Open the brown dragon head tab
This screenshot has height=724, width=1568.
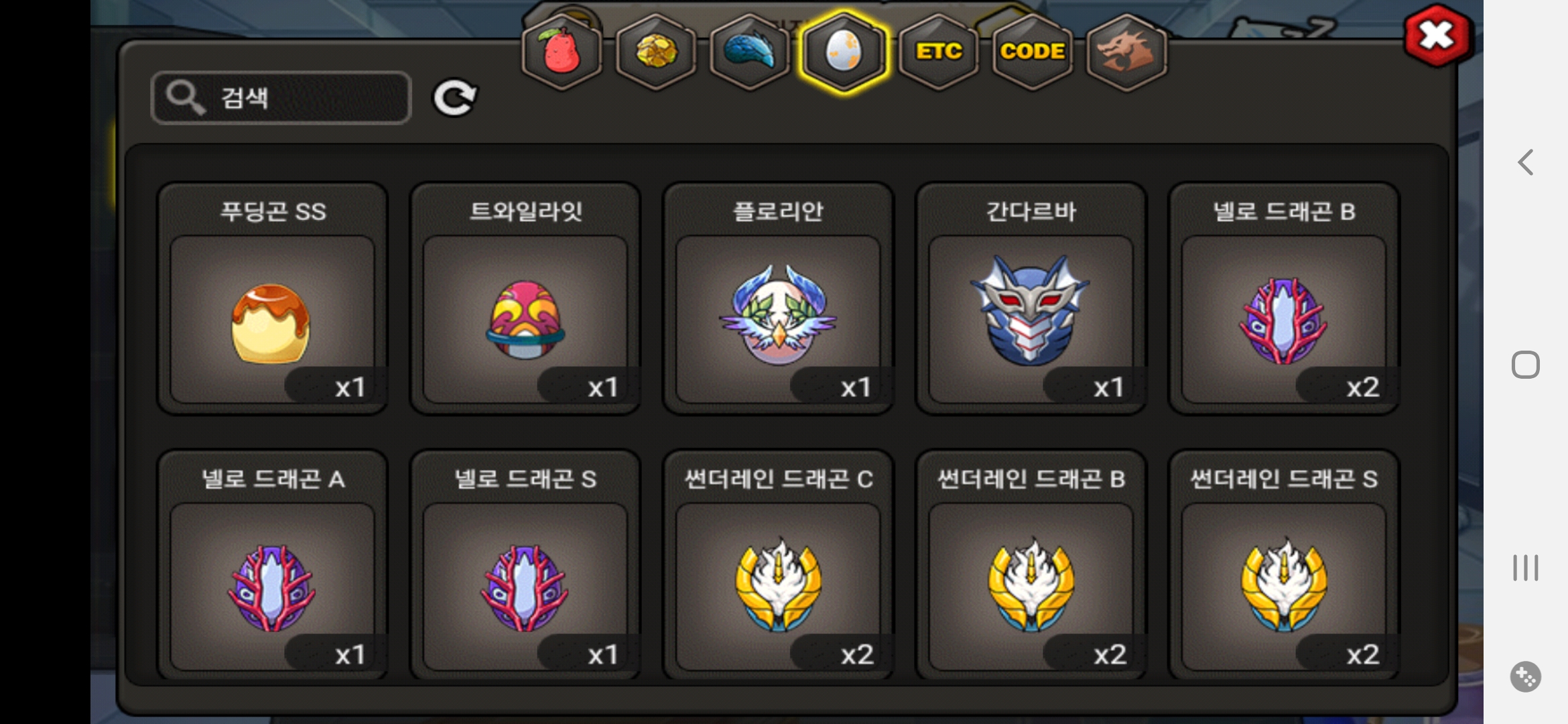point(1126,52)
